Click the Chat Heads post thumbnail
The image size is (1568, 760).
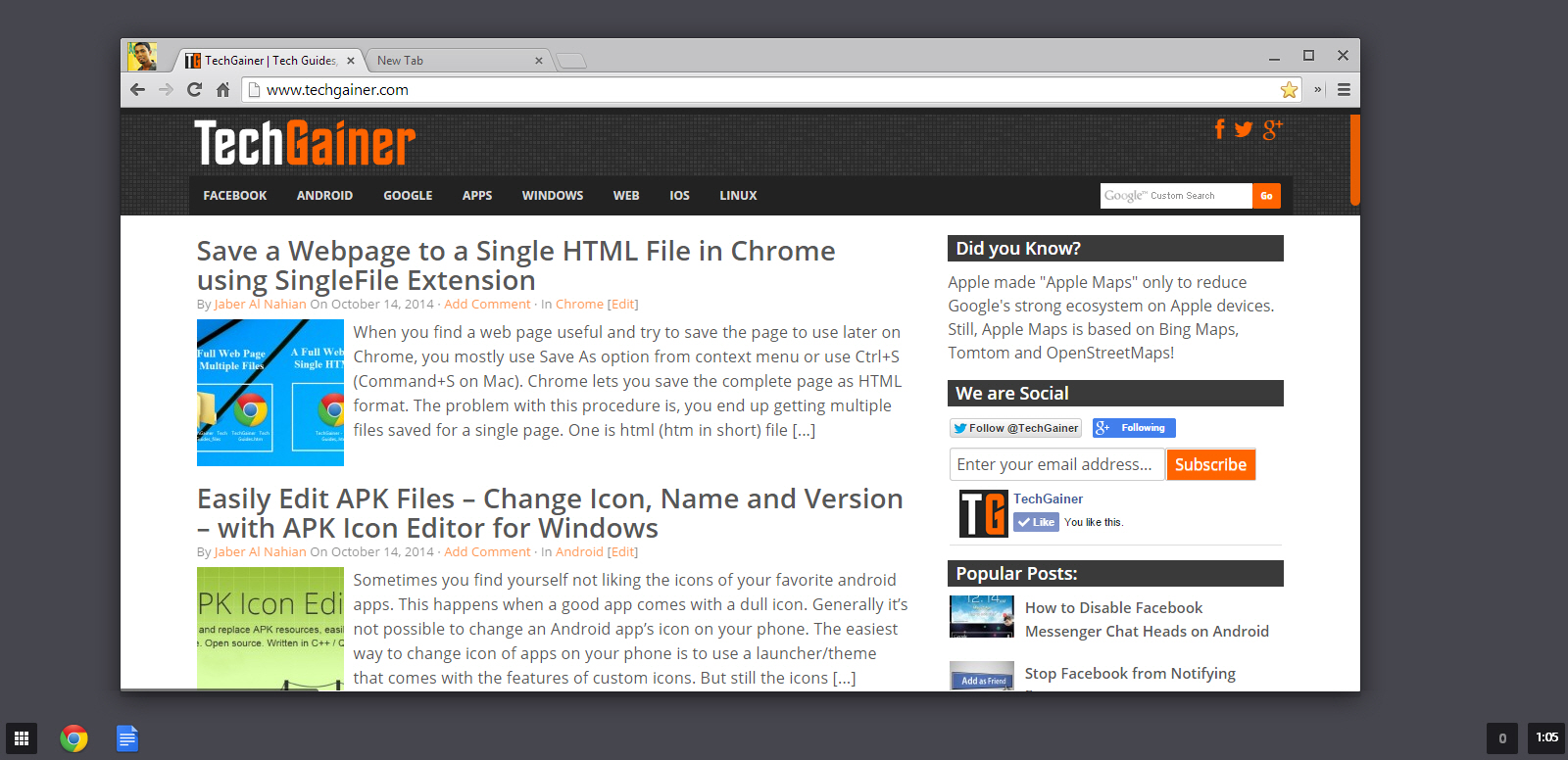(x=982, y=617)
